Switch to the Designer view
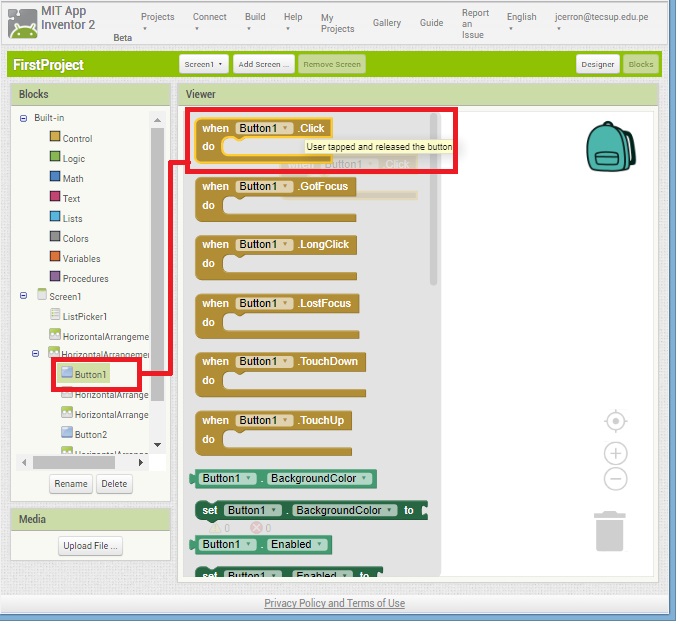The width and height of the screenshot is (680, 626). click(x=598, y=64)
